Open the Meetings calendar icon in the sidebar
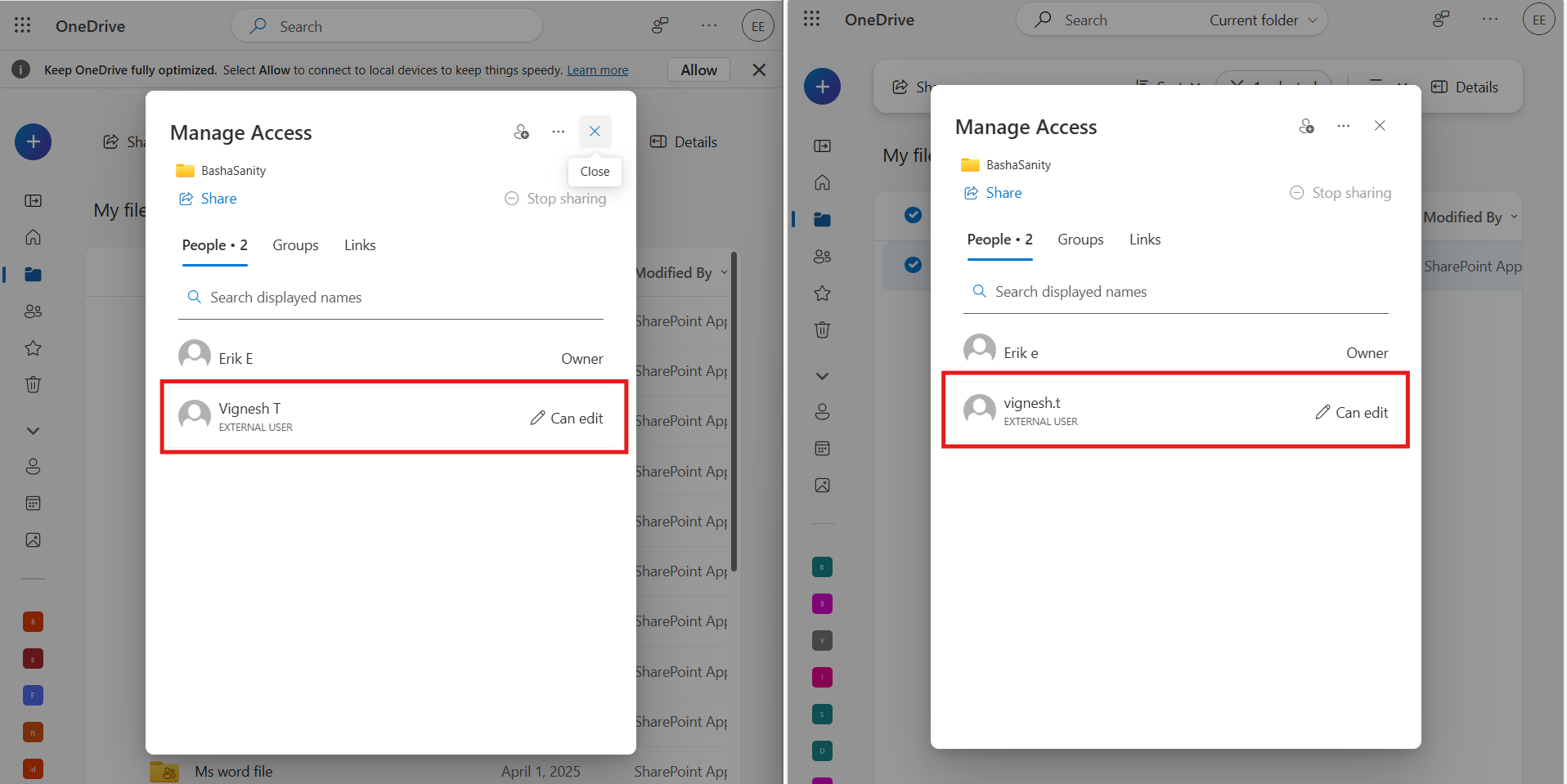The width and height of the screenshot is (1567, 784). tap(33, 502)
